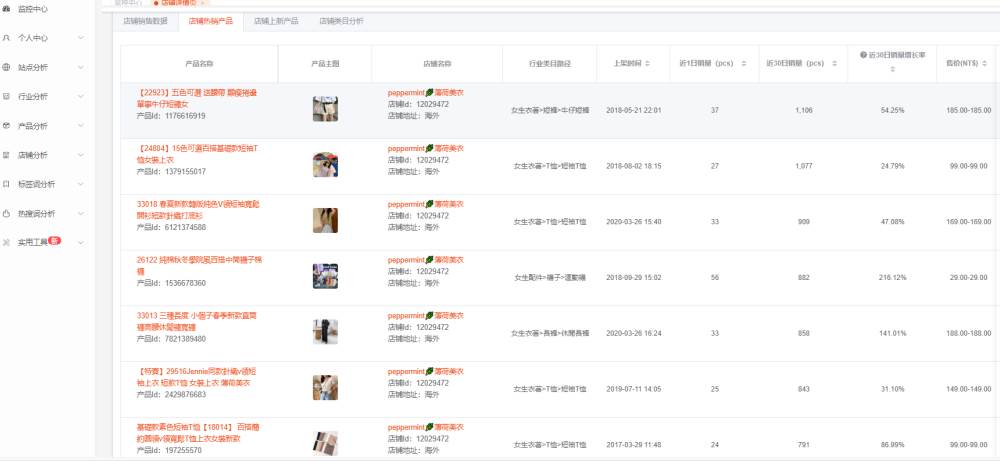Click the 54.25% growth rate cell
This screenshot has width=1000, height=461.
(x=892, y=110)
